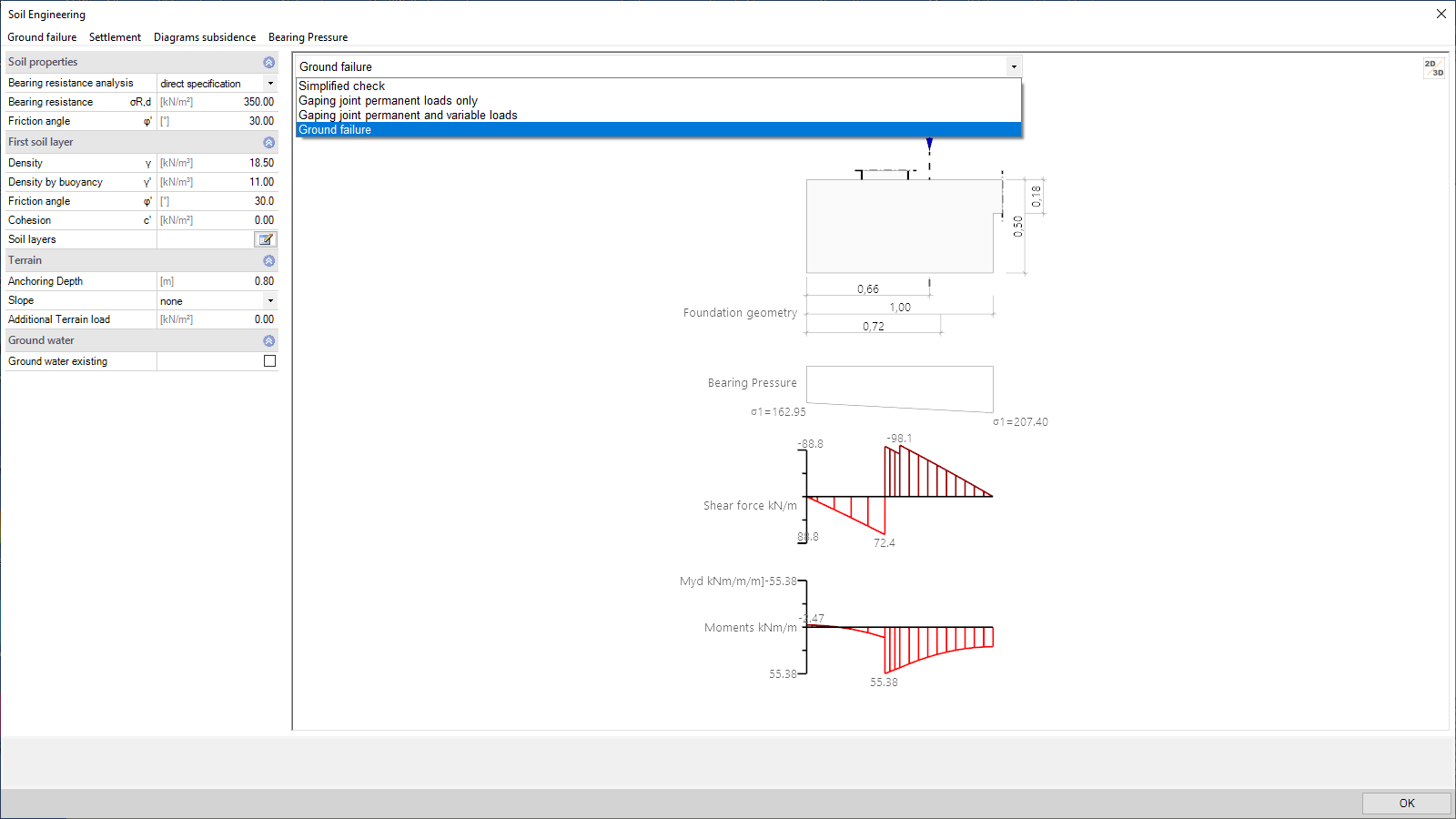Viewport: 1456px width, 819px height.
Task: Open the Soil layers edit icon
Action: point(266,239)
